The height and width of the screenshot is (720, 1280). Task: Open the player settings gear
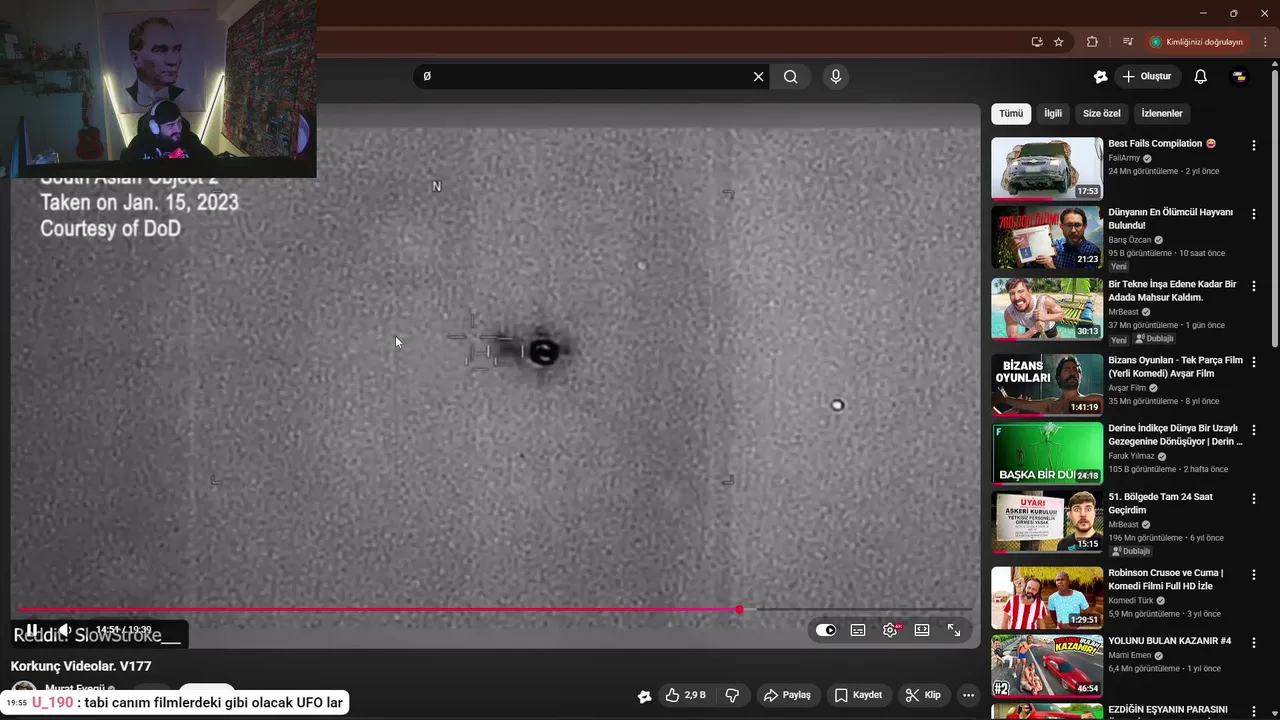tap(890, 630)
